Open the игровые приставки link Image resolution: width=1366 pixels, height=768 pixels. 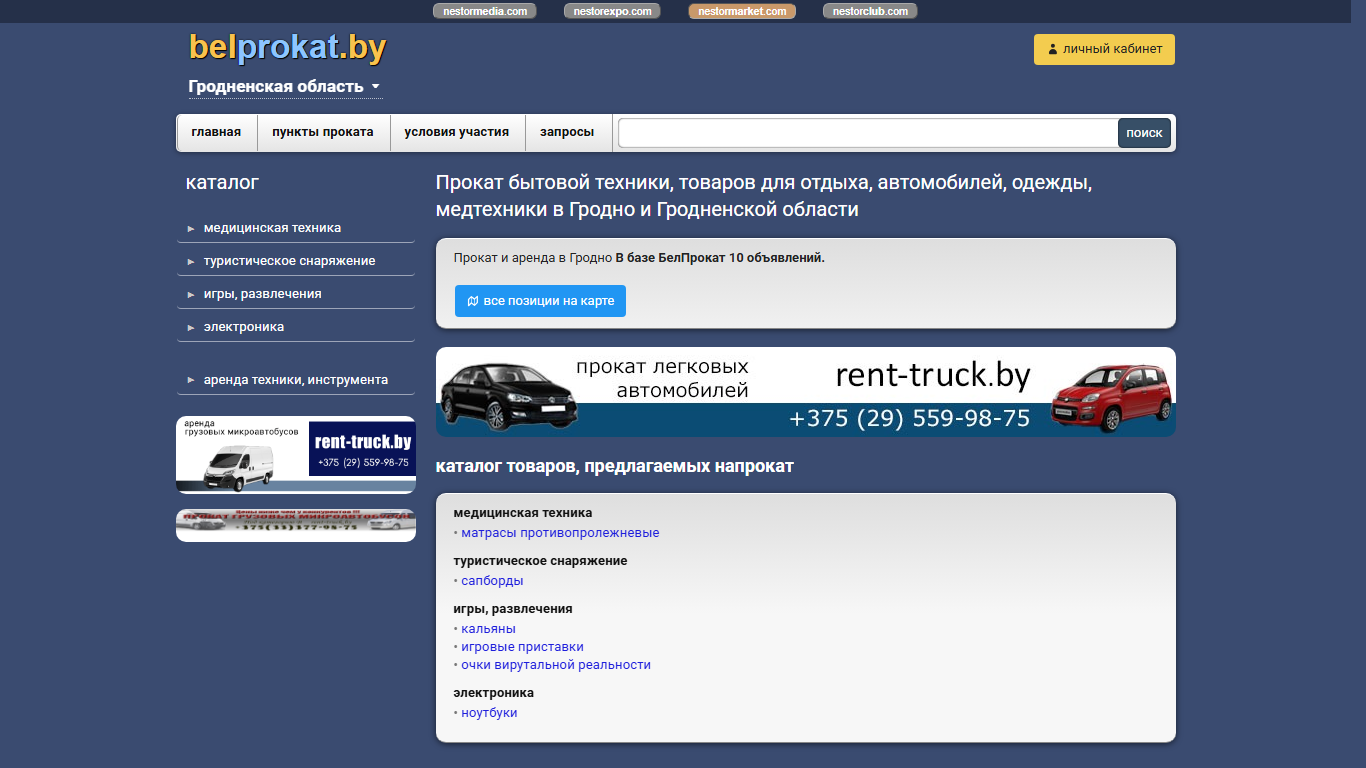pos(522,647)
